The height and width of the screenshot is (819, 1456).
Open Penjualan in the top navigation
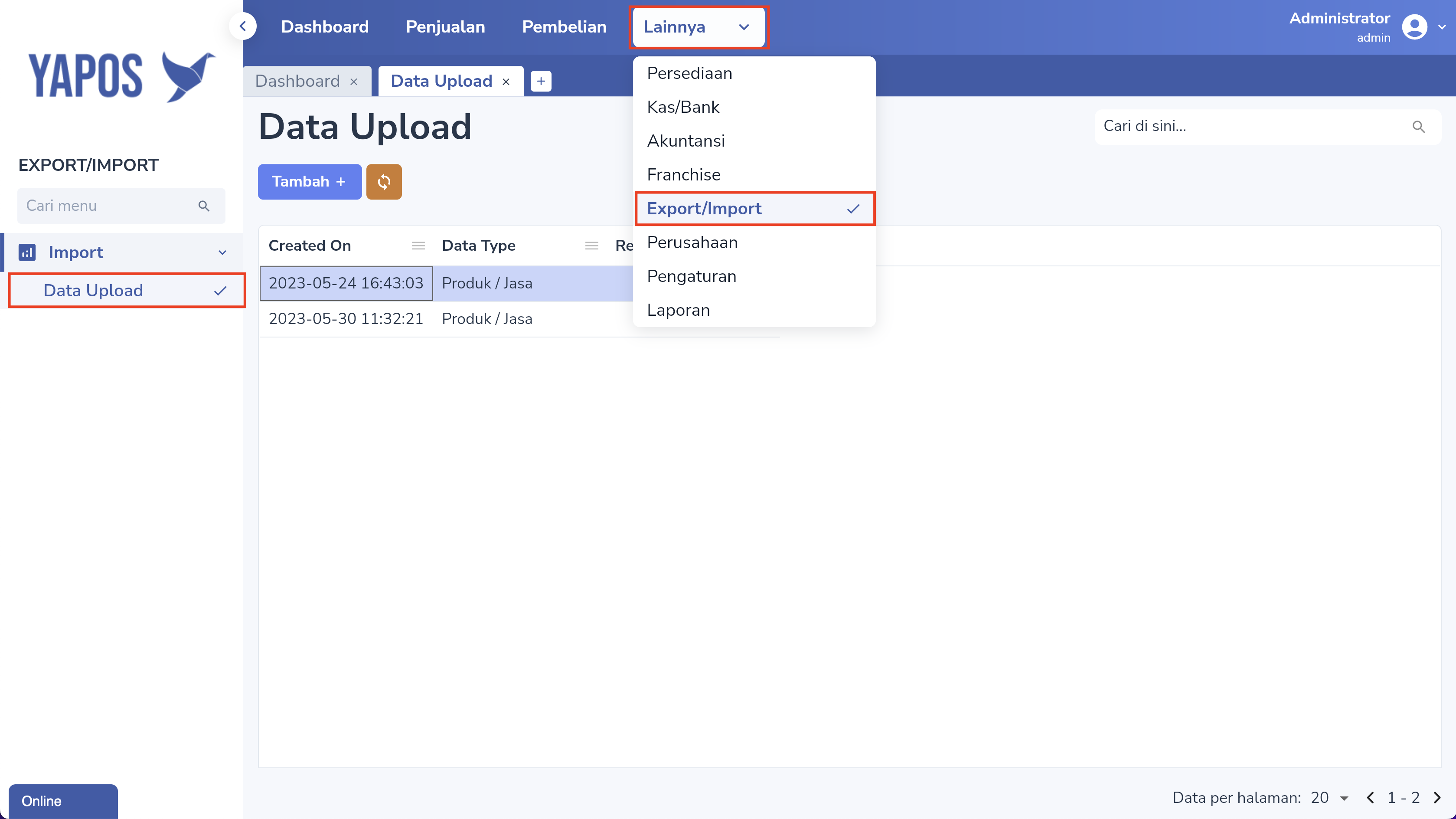point(445,26)
